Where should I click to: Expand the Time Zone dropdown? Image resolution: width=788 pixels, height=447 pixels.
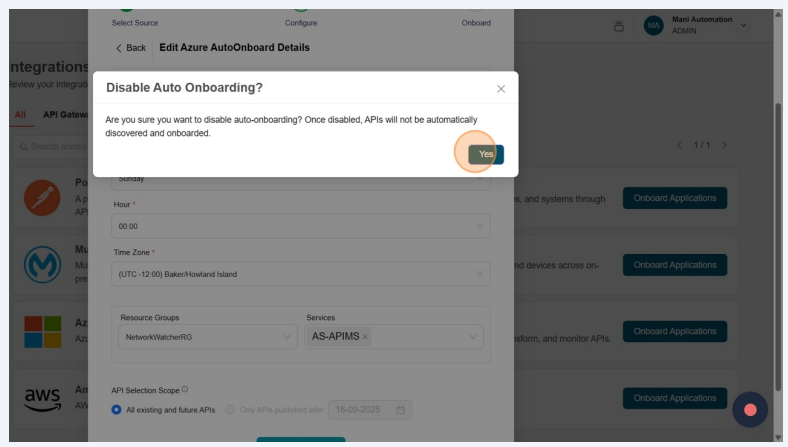(x=301, y=274)
